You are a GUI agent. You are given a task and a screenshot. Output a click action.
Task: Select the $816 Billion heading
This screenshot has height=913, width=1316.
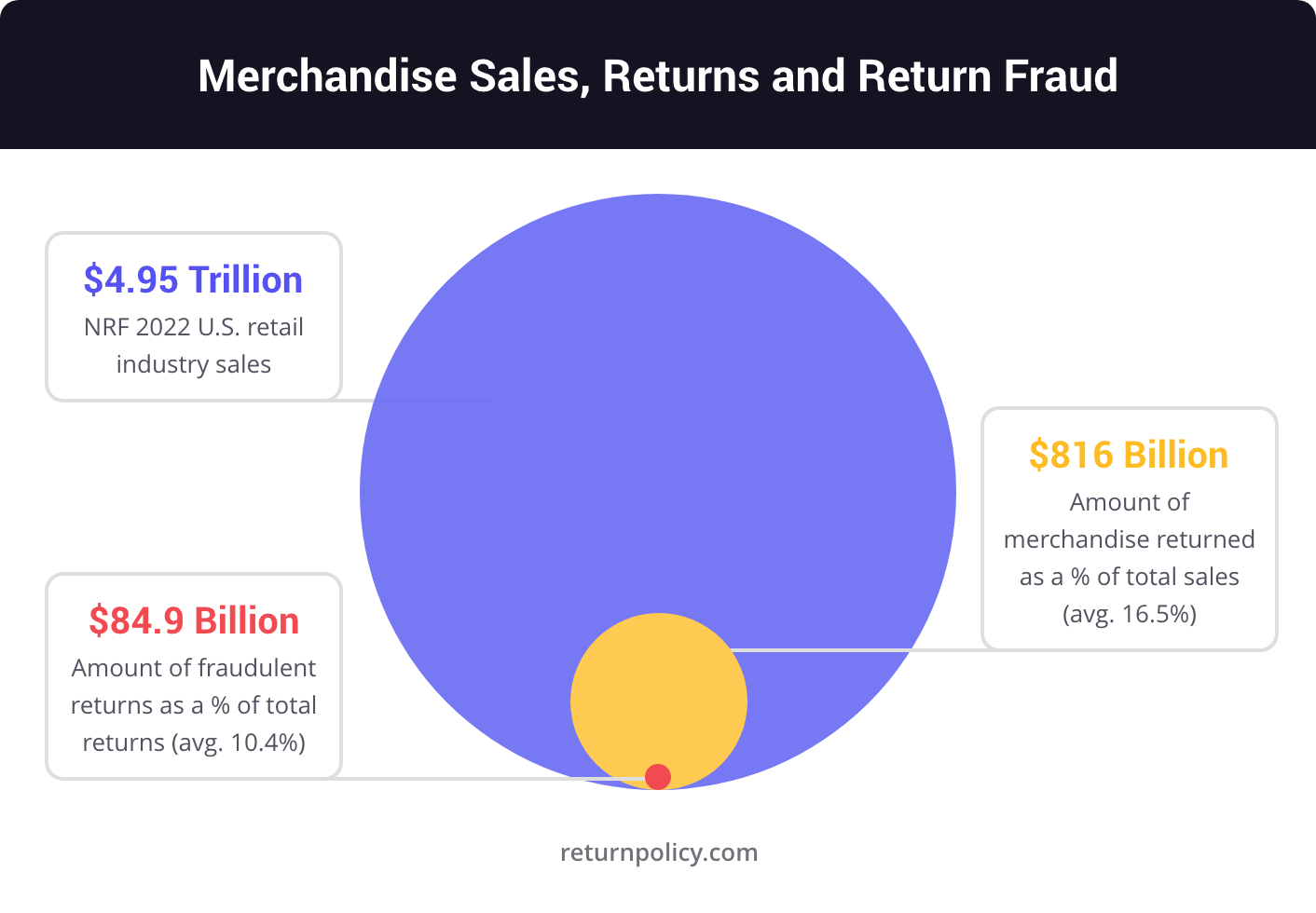(x=1129, y=455)
